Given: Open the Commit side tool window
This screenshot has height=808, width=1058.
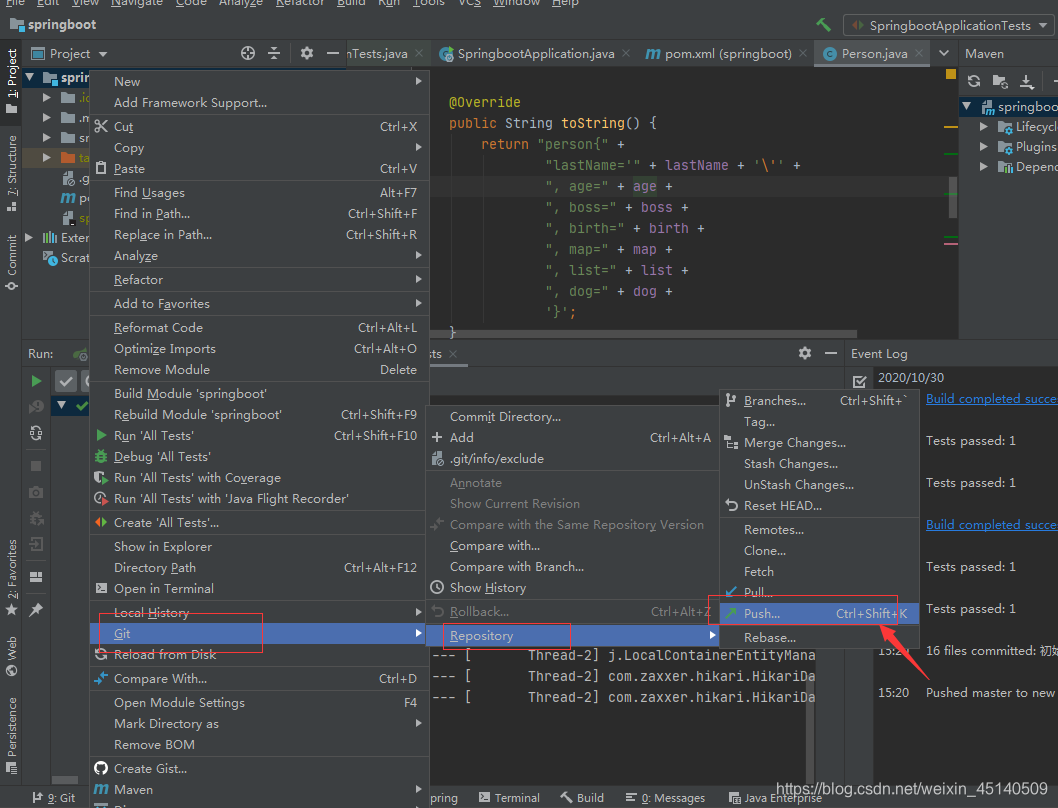Looking at the screenshot, I should tap(11, 263).
